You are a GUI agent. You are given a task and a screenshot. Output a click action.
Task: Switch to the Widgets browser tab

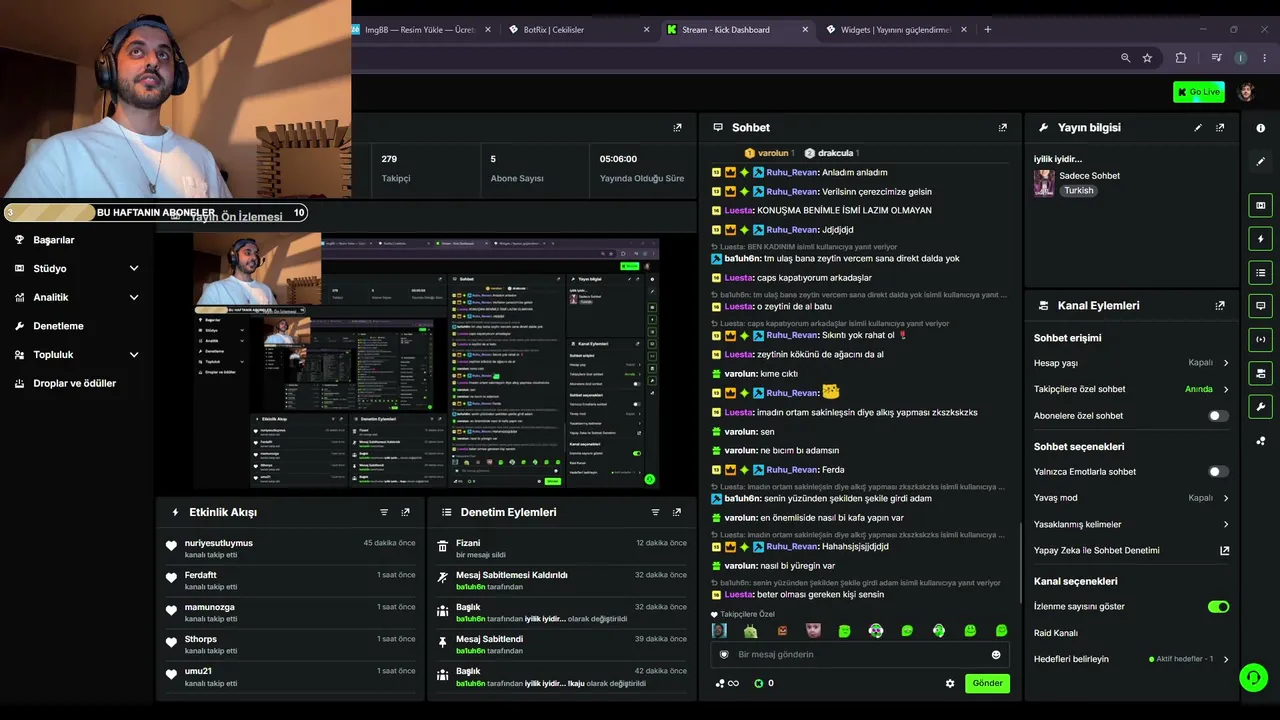coord(895,30)
